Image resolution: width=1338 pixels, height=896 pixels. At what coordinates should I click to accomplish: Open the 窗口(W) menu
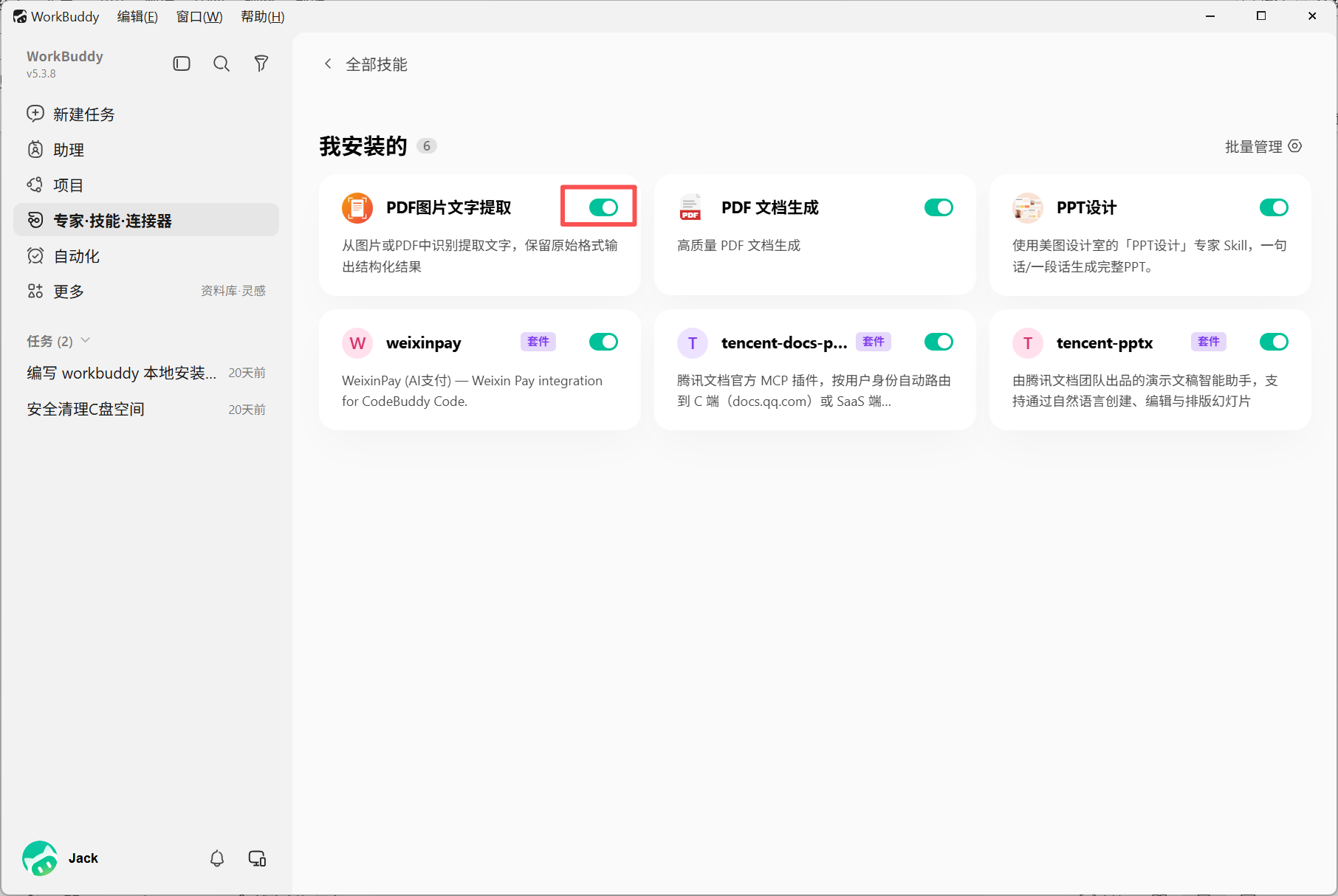coord(199,16)
